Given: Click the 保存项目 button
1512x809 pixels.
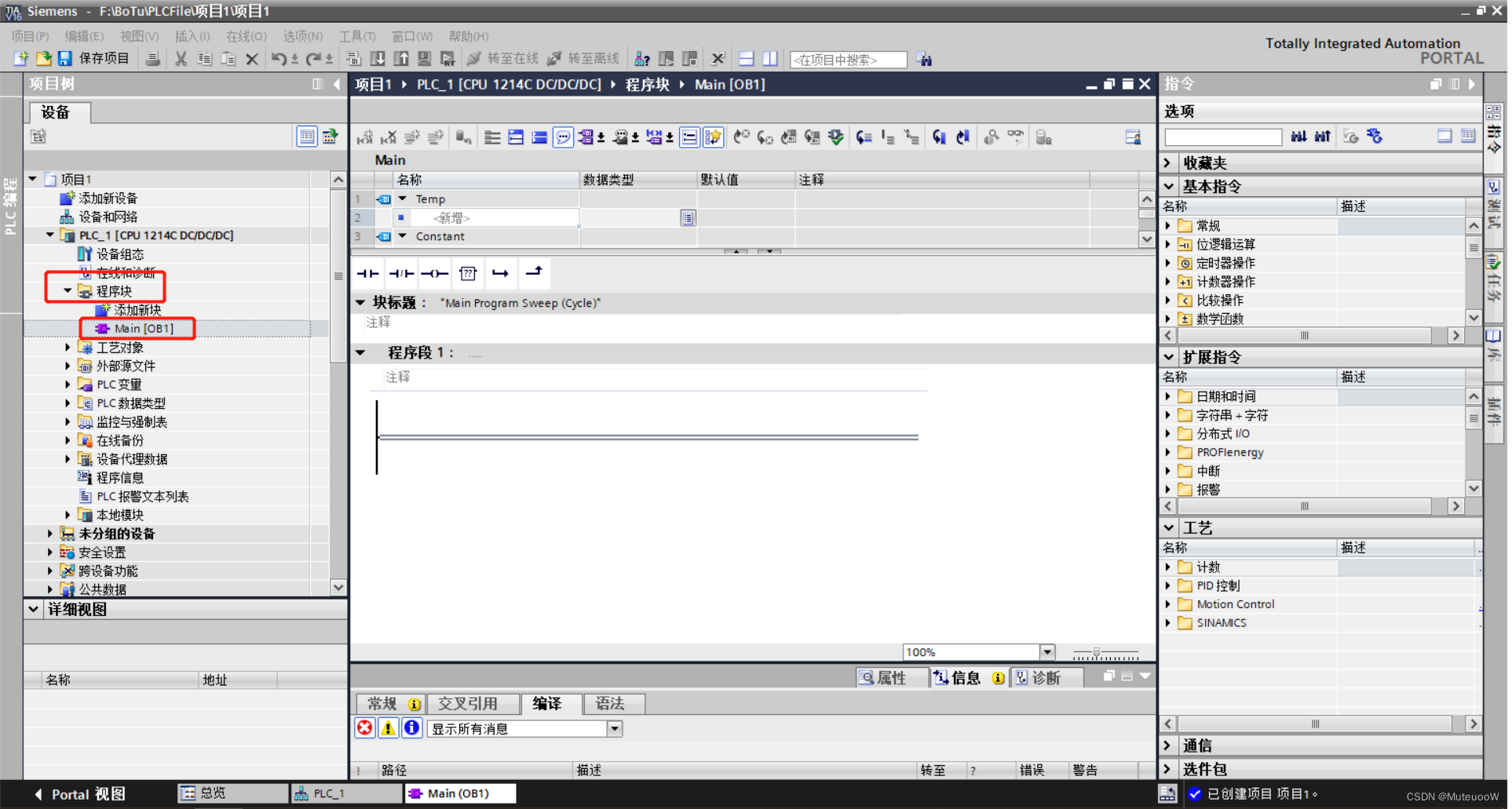Looking at the screenshot, I should [94, 59].
